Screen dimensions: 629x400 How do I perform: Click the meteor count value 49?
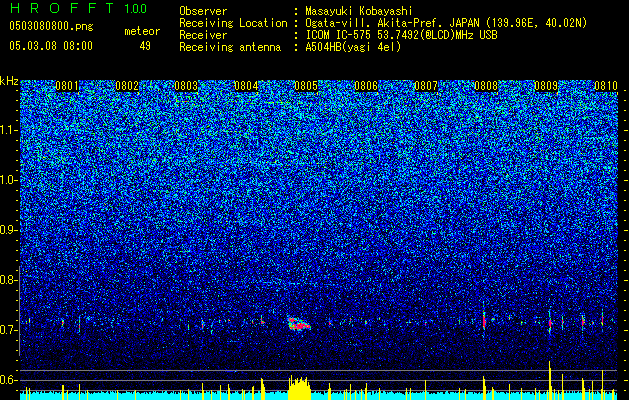(145, 46)
